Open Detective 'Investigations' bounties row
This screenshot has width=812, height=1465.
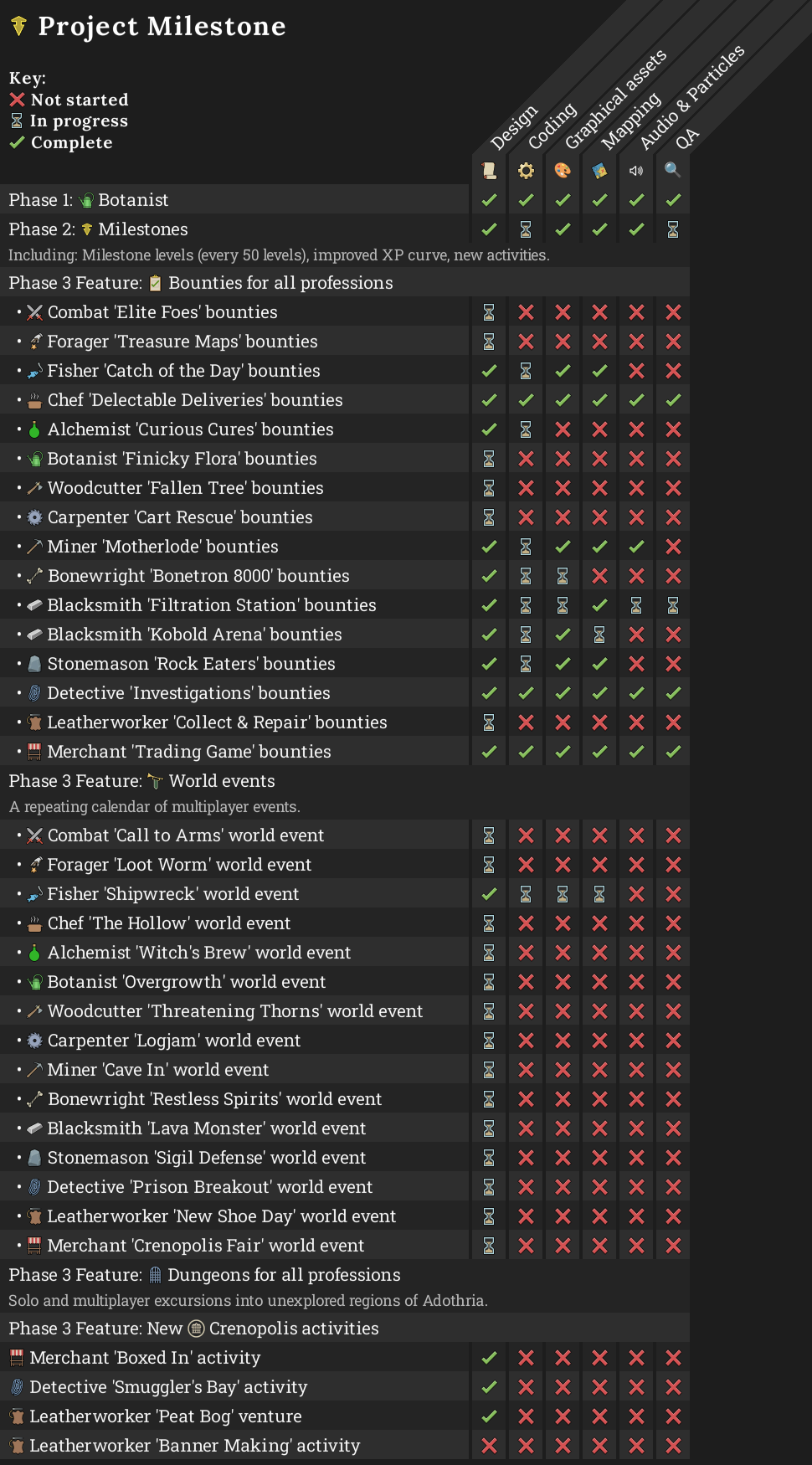click(188, 693)
